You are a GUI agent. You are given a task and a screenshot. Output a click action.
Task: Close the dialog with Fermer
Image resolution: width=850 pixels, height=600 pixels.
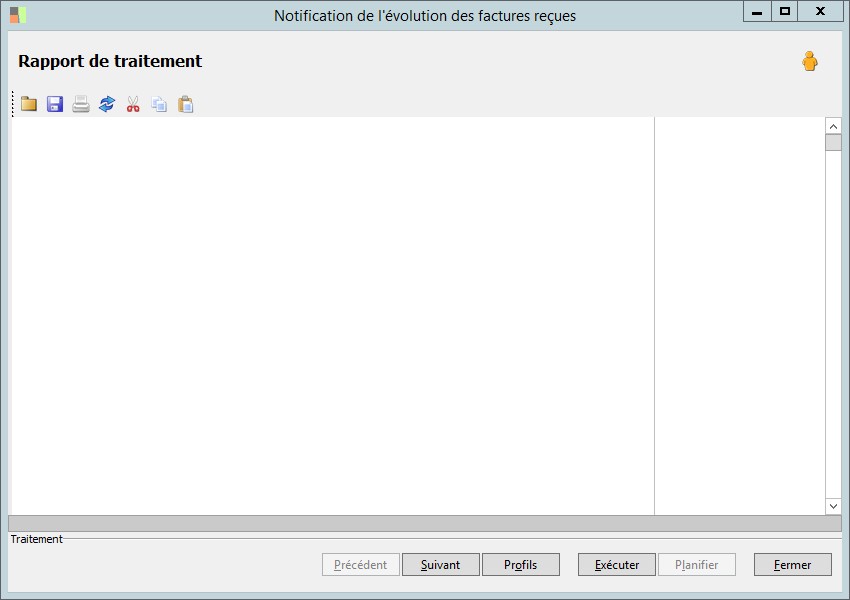tap(793, 565)
